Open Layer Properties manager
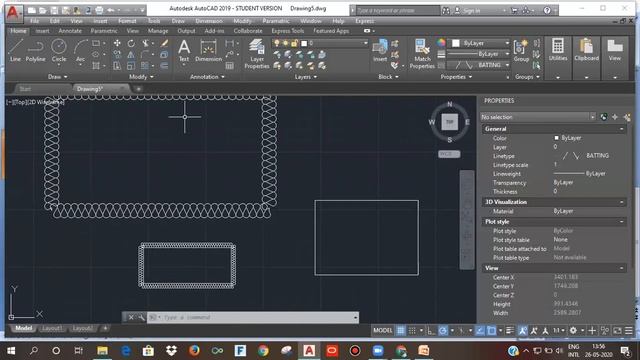The image size is (640, 360). coord(257,53)
